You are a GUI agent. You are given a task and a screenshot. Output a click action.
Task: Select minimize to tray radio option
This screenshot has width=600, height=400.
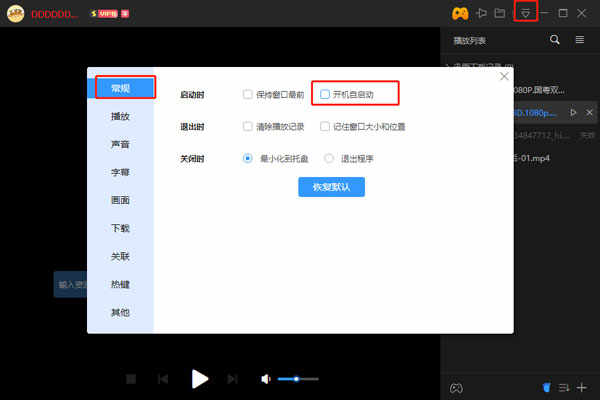pos(248,158)
